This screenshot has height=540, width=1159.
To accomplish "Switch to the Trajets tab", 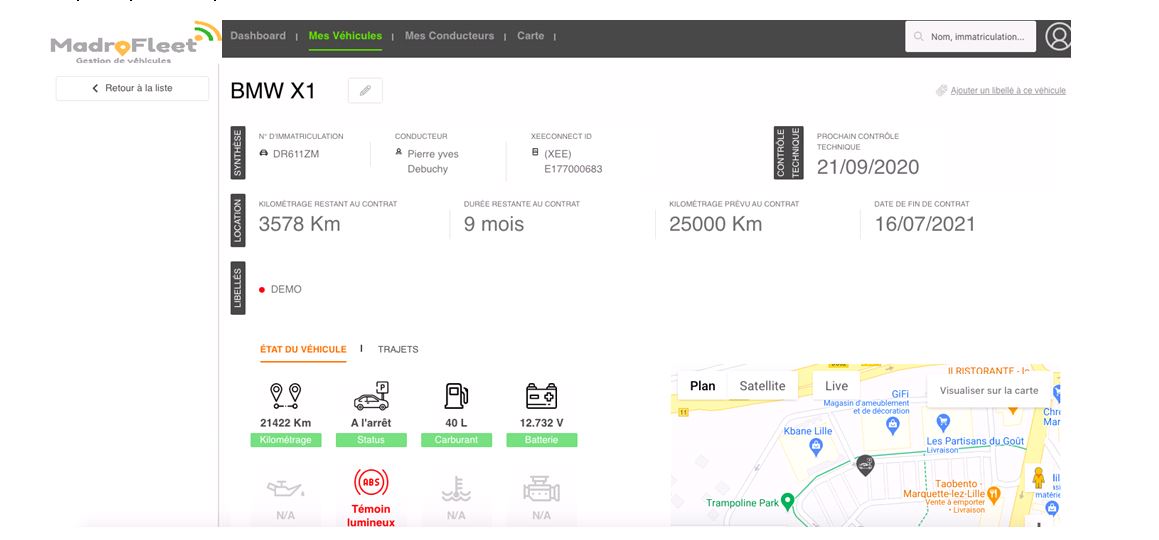I will [x=398, y=349].
